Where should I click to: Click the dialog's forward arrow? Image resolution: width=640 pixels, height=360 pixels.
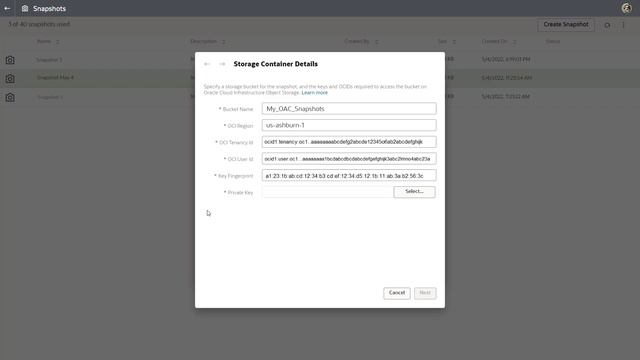pyautogui.click(x=222, y=64)
